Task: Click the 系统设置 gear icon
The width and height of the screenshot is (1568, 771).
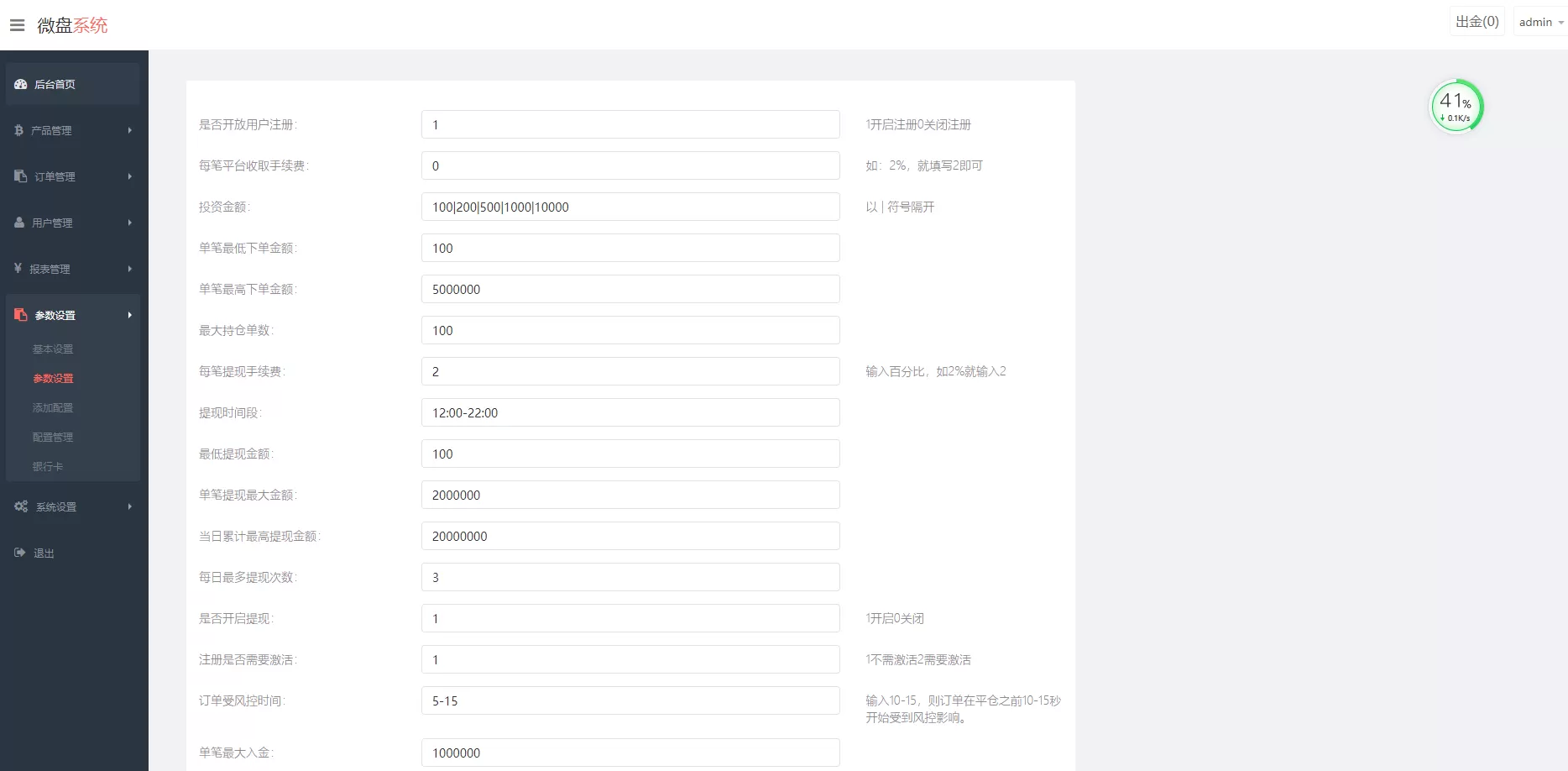Action: 20,506
